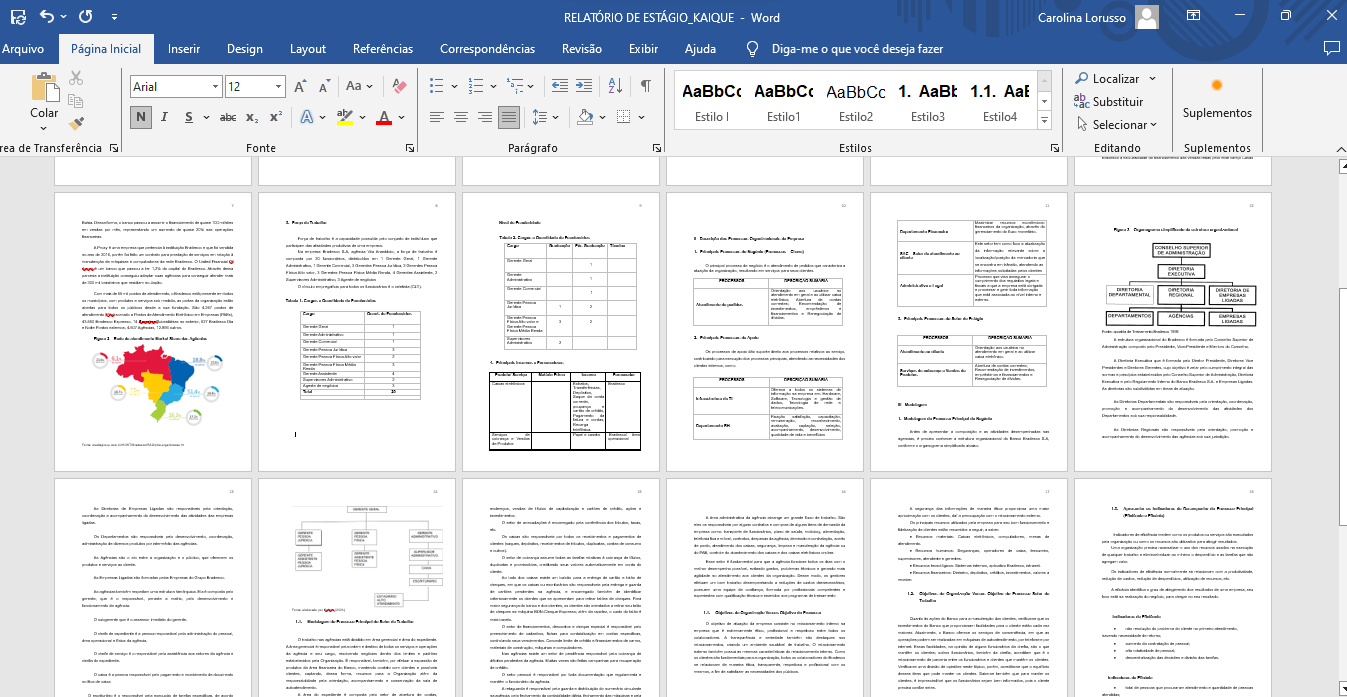Image resolution: width=1347 pixels, height=697 pixels.
Task: Open the Colar paste options arrow
Action: (44, 126)
